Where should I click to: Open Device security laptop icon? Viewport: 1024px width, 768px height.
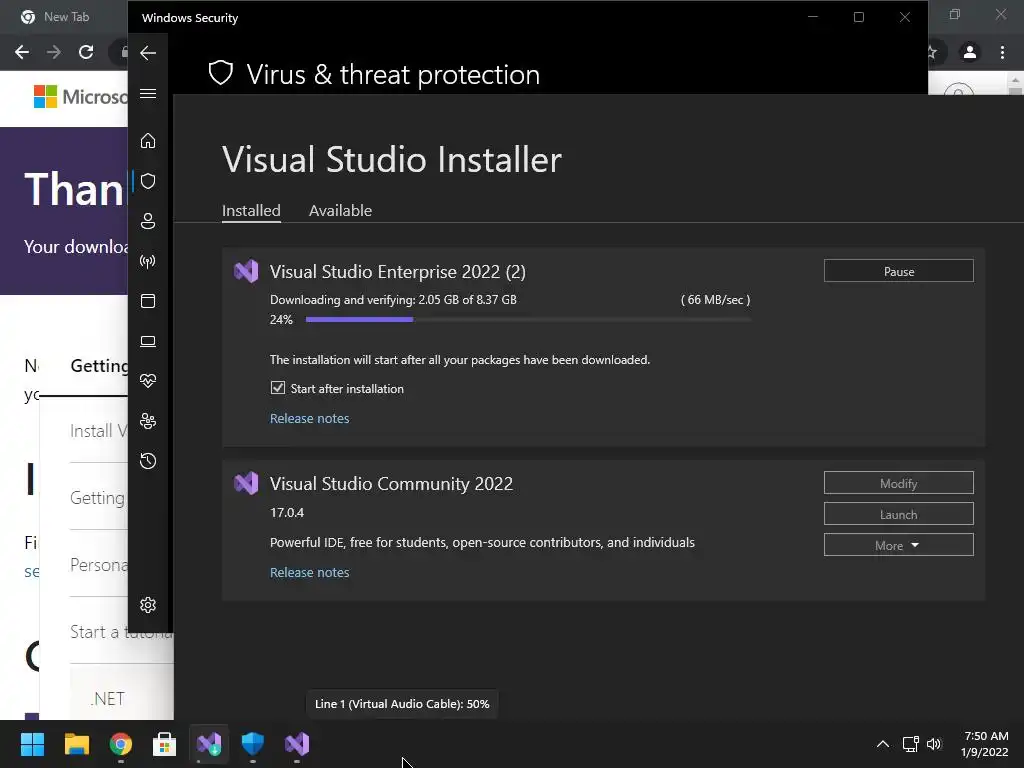pos(148,341)
